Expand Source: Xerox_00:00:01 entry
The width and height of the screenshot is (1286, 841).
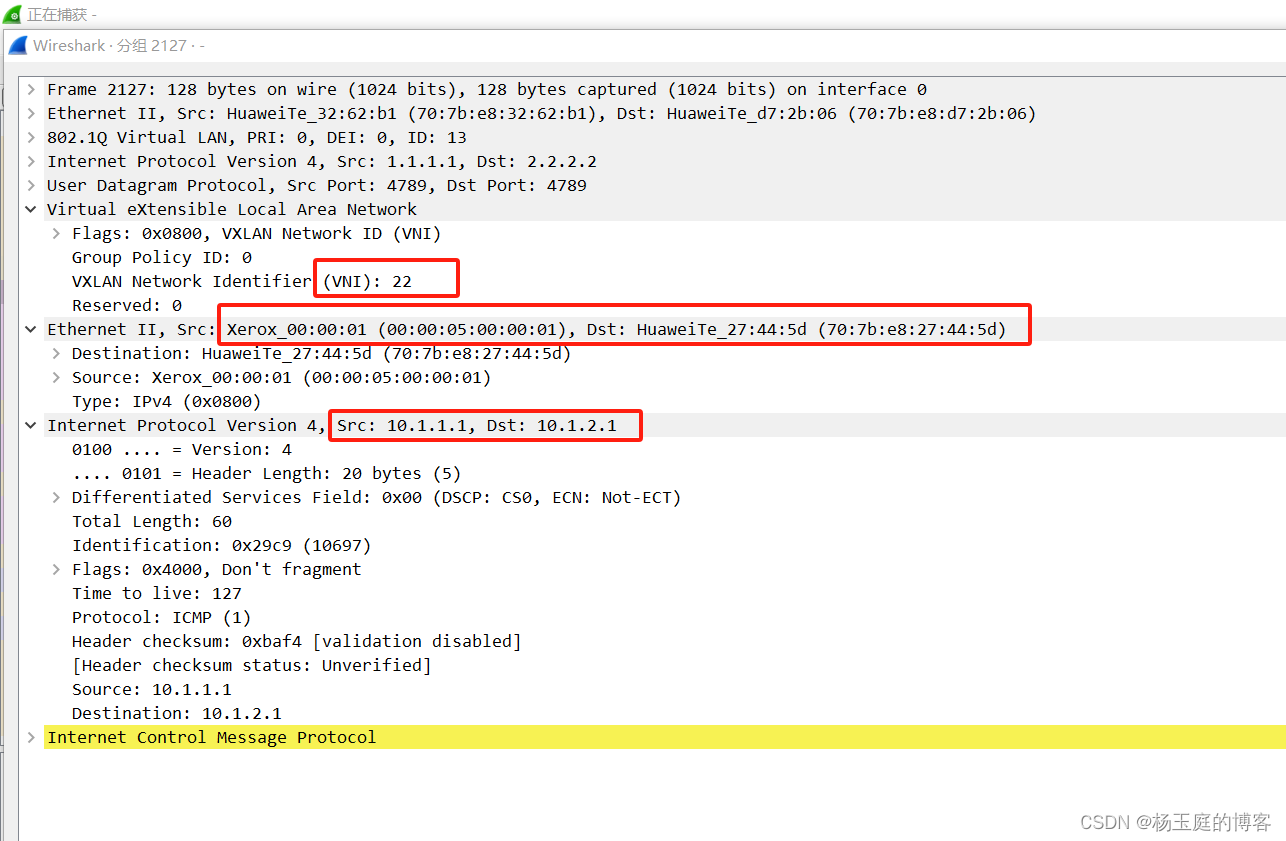click(56, 377)
